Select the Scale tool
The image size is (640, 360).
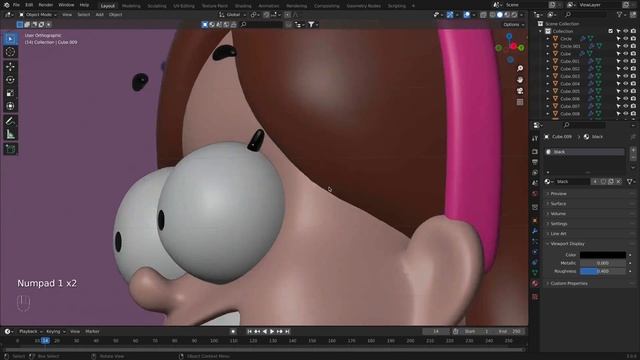[11, 93]
